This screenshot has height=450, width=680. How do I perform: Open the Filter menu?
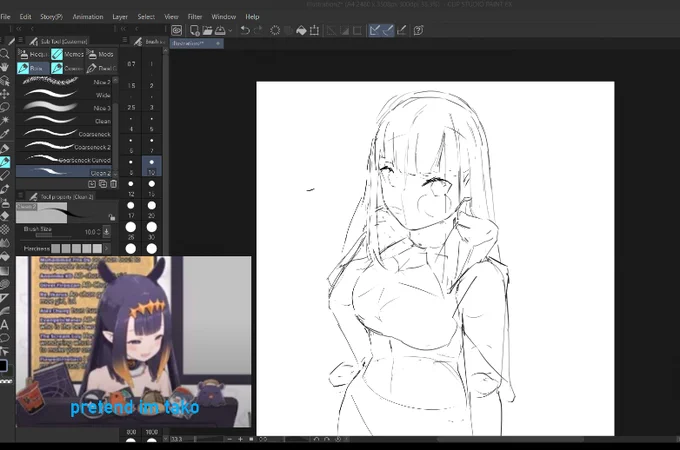195,16
